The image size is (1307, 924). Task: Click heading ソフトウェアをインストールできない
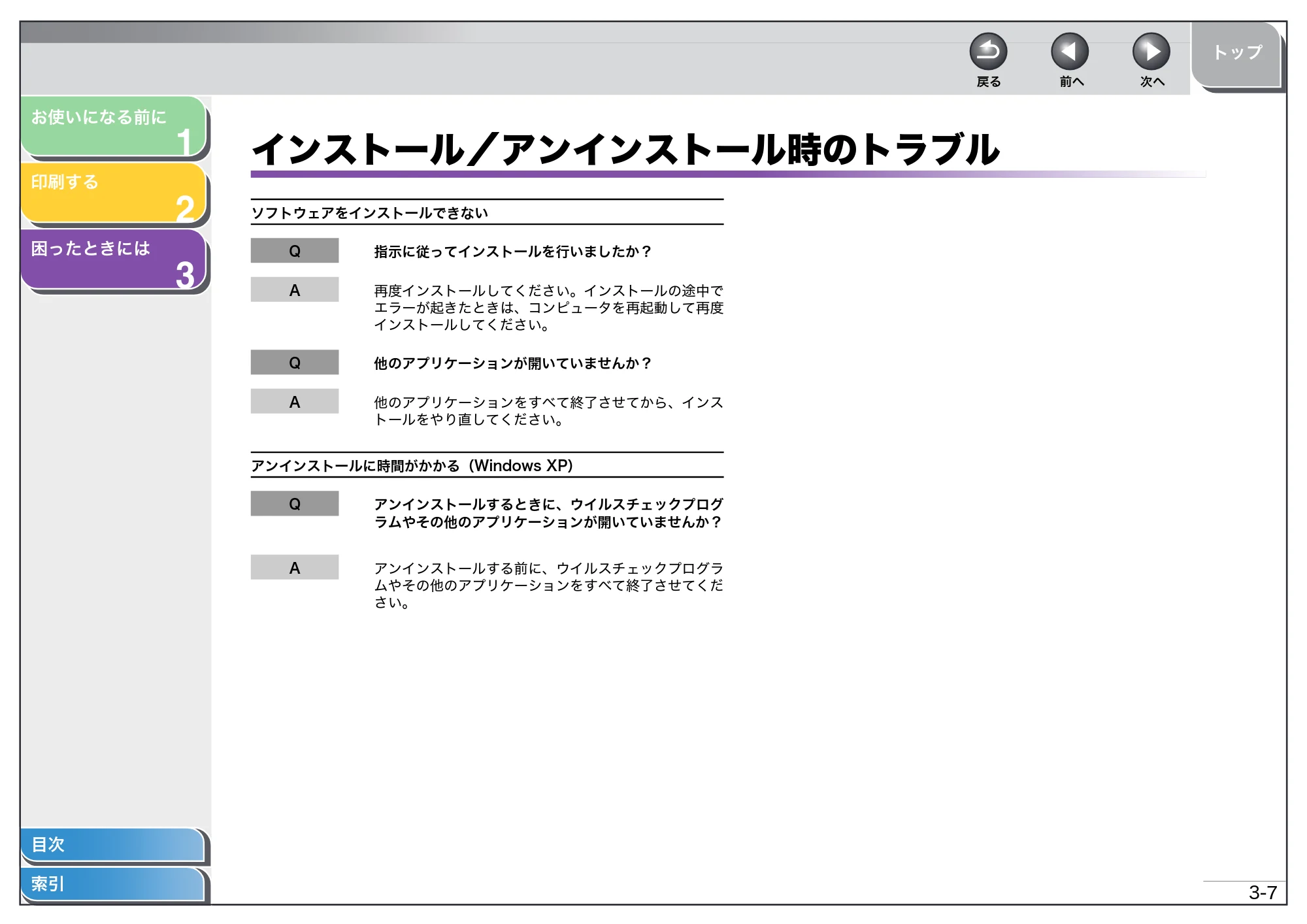(370, 213)
